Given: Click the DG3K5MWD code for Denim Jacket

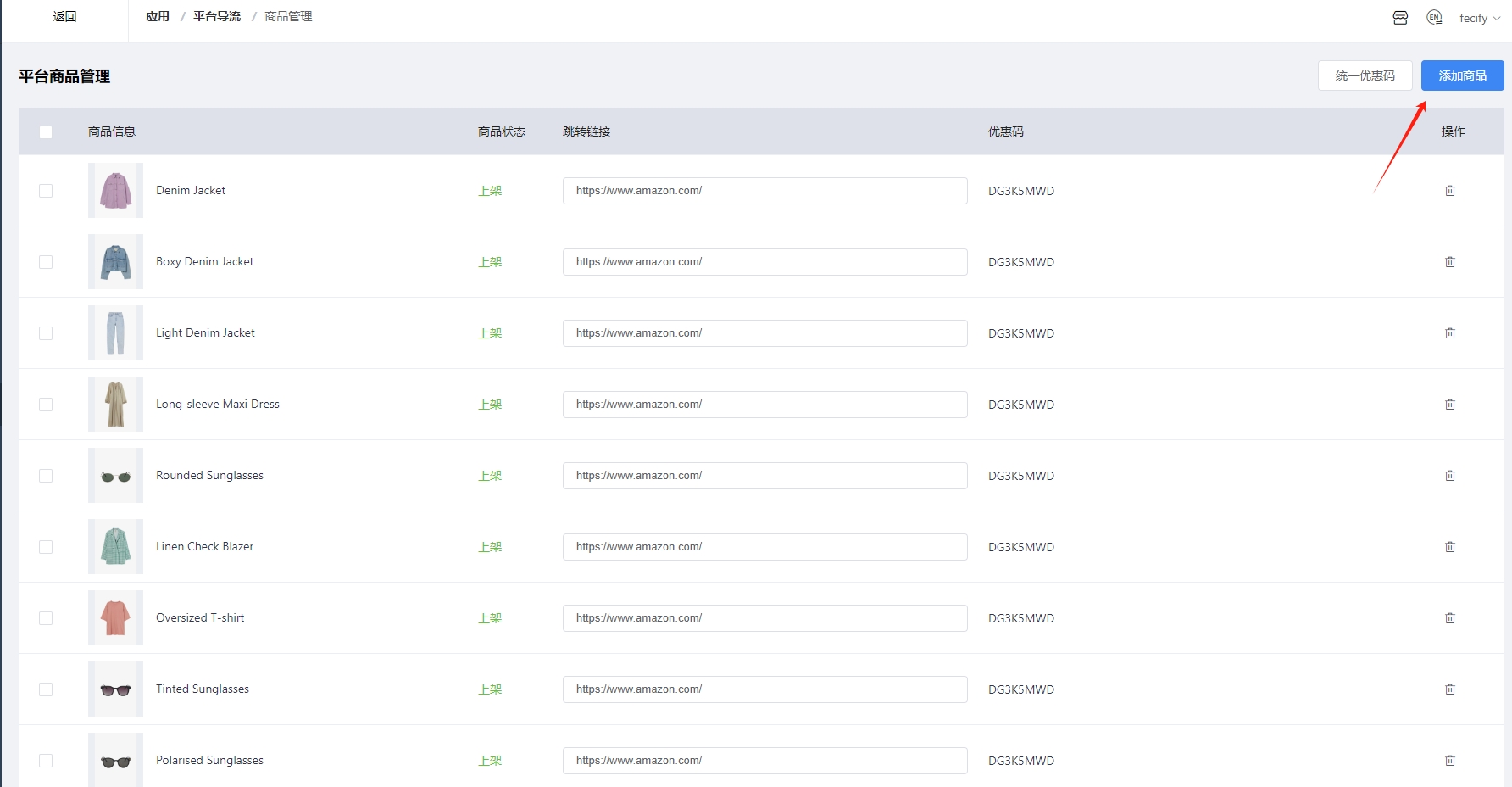Looking at the screenshot, I should (1021, 191).
